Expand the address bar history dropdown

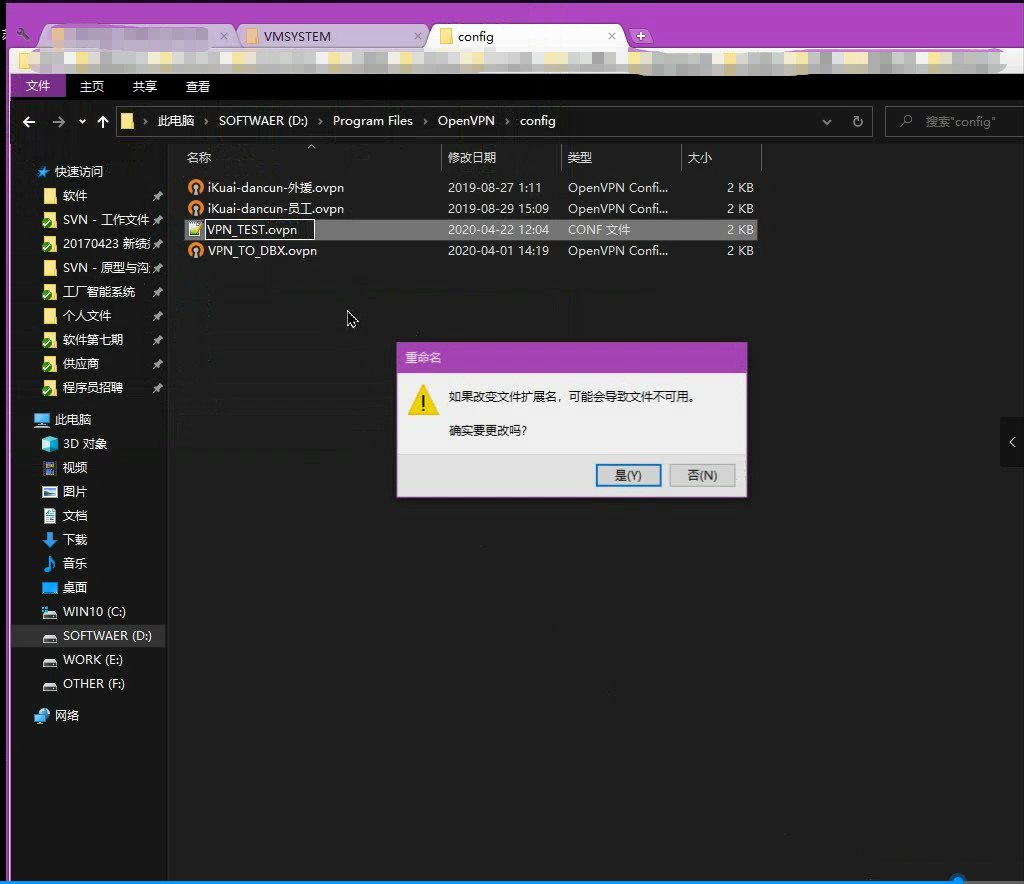click(827, 122)
